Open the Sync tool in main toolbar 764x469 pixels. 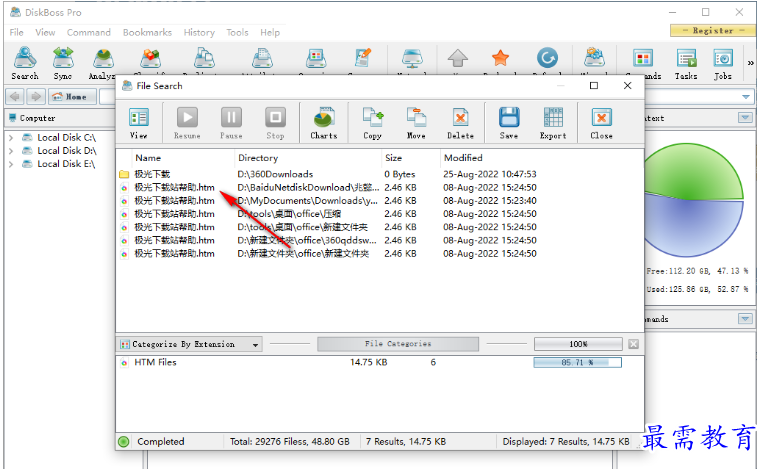pyautogui.click(x=63, y=63)
